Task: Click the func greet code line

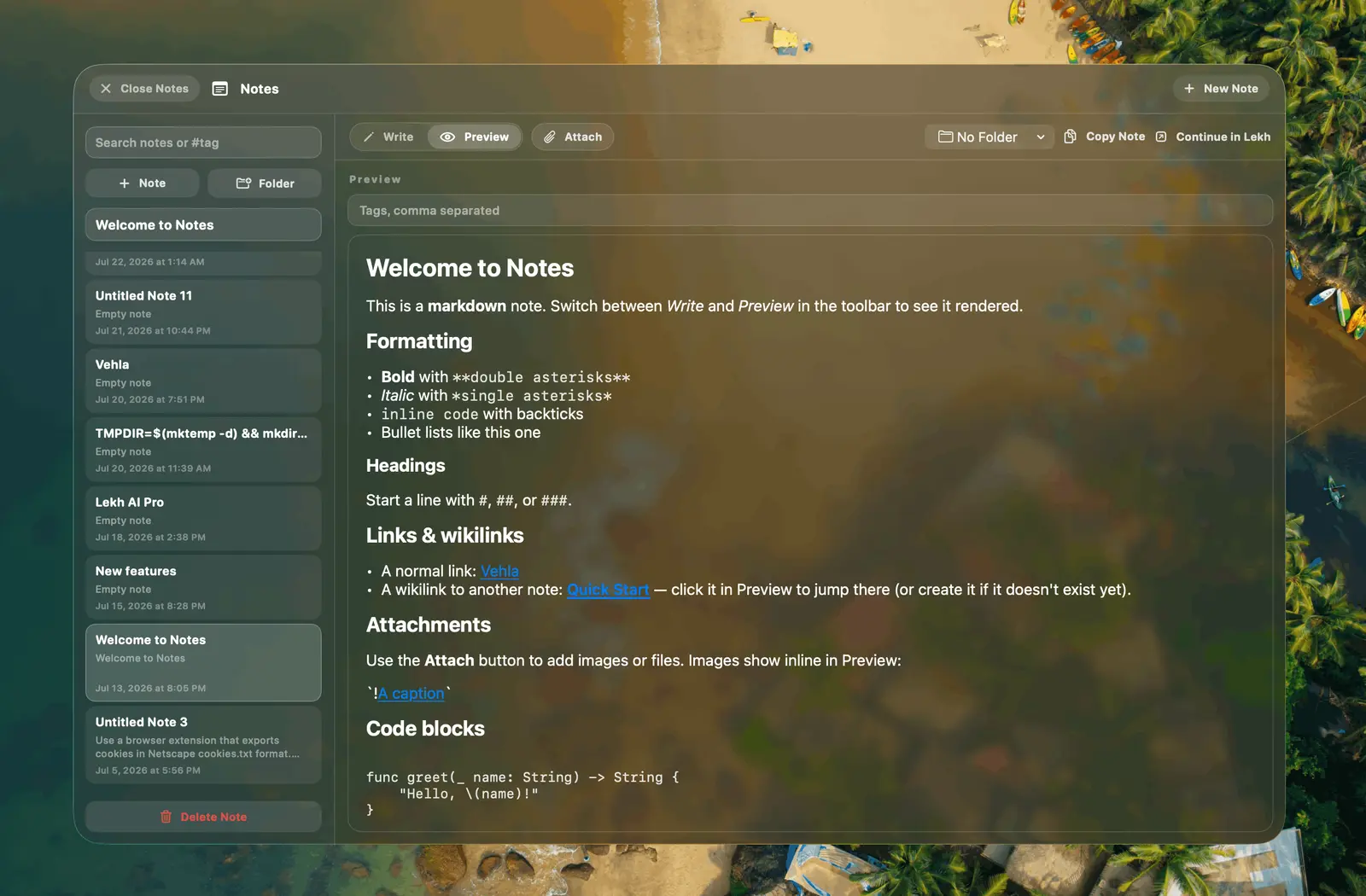Action: coord(522,777)
